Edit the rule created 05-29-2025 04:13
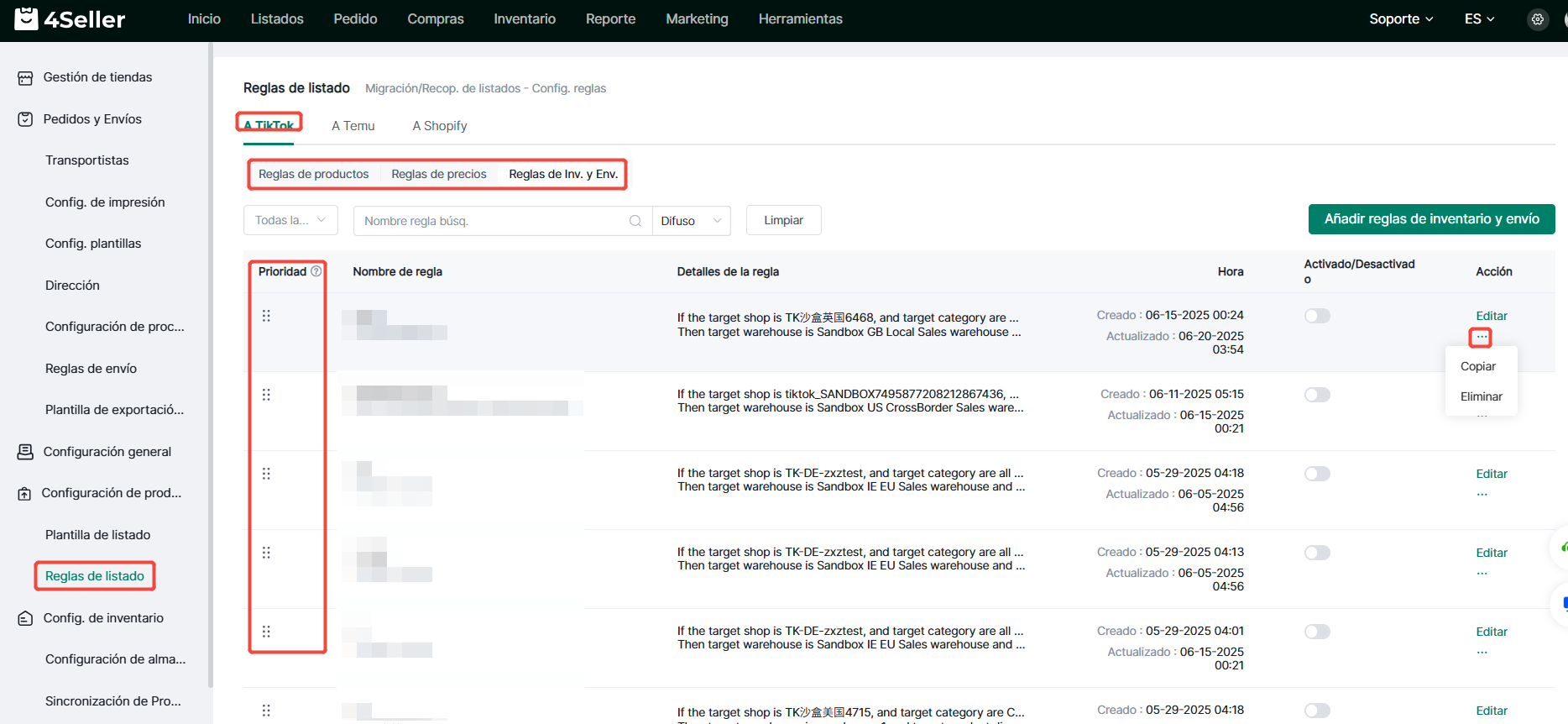1568x724 pixels. tap(1492, 553)
